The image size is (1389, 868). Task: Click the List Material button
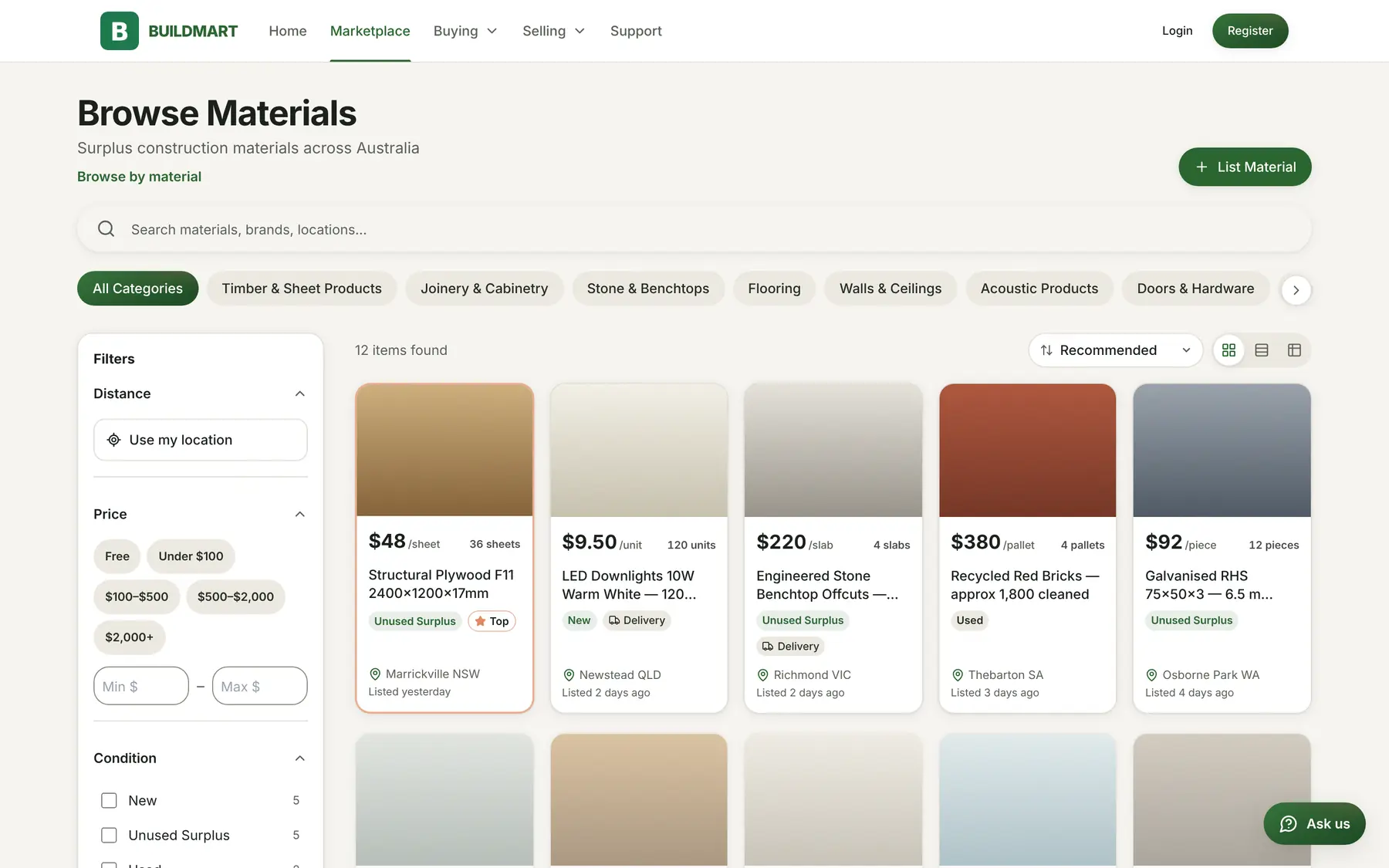[x=1245, y=167]
